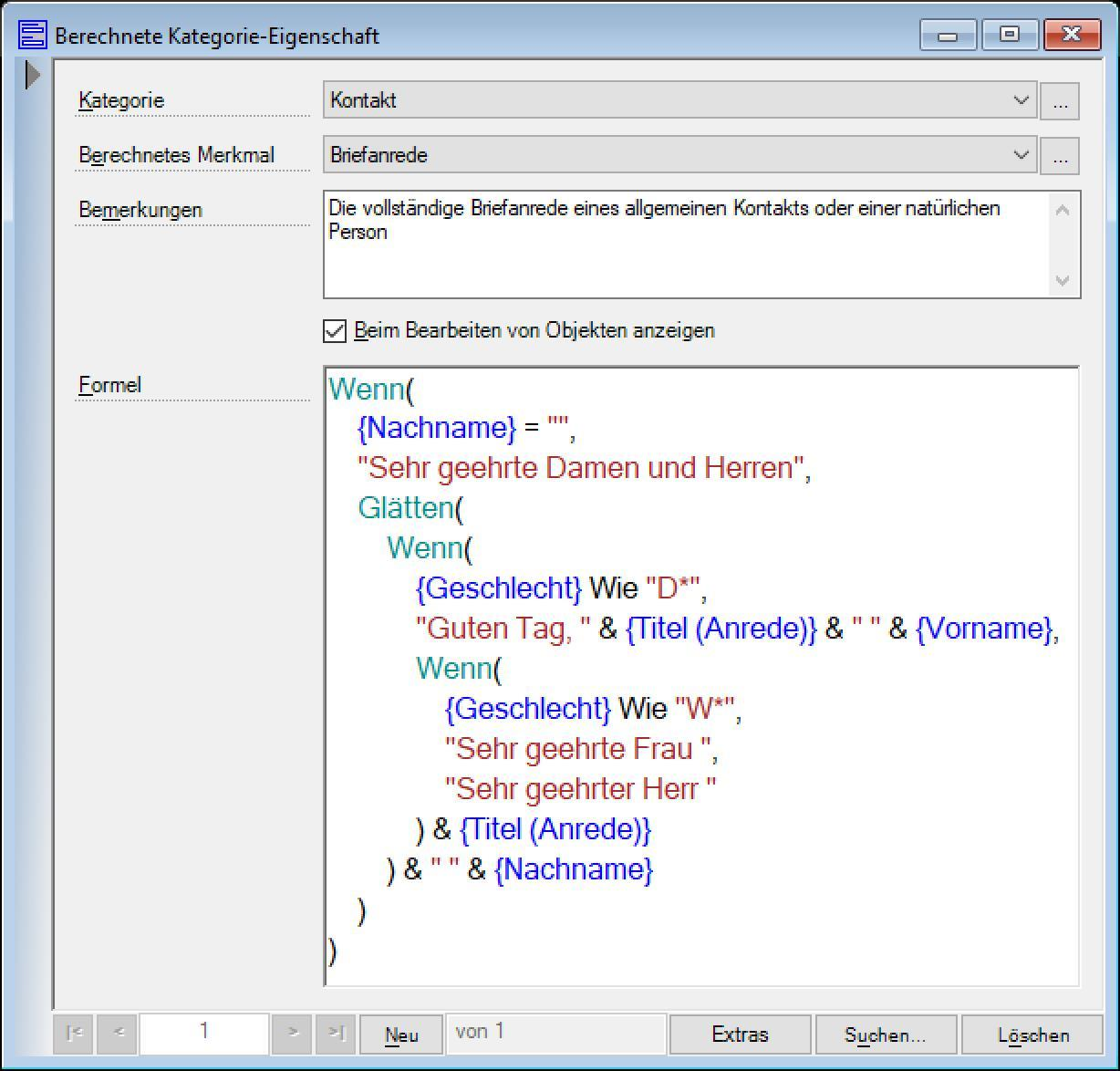Click the Formel field label

click(109, 385)
